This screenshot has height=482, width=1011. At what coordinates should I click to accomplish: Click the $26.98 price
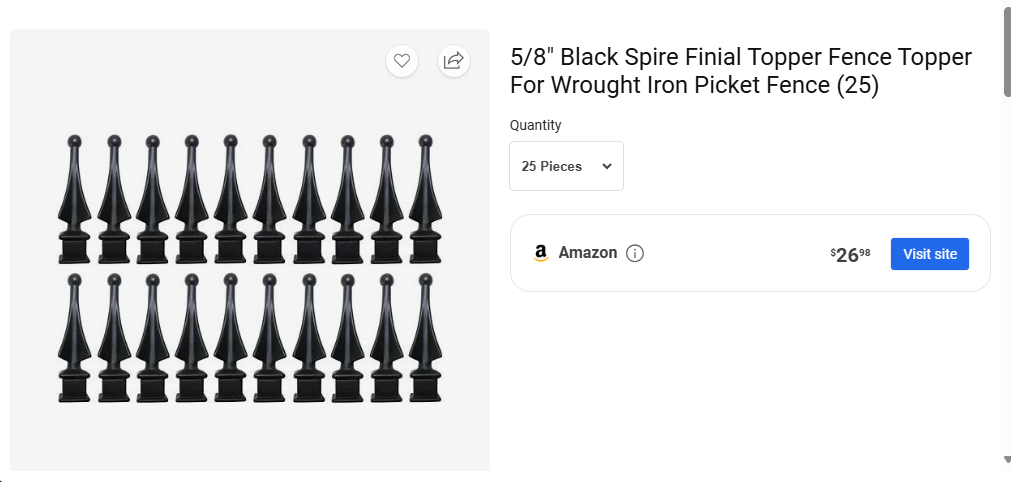click(x=850, y=254)
